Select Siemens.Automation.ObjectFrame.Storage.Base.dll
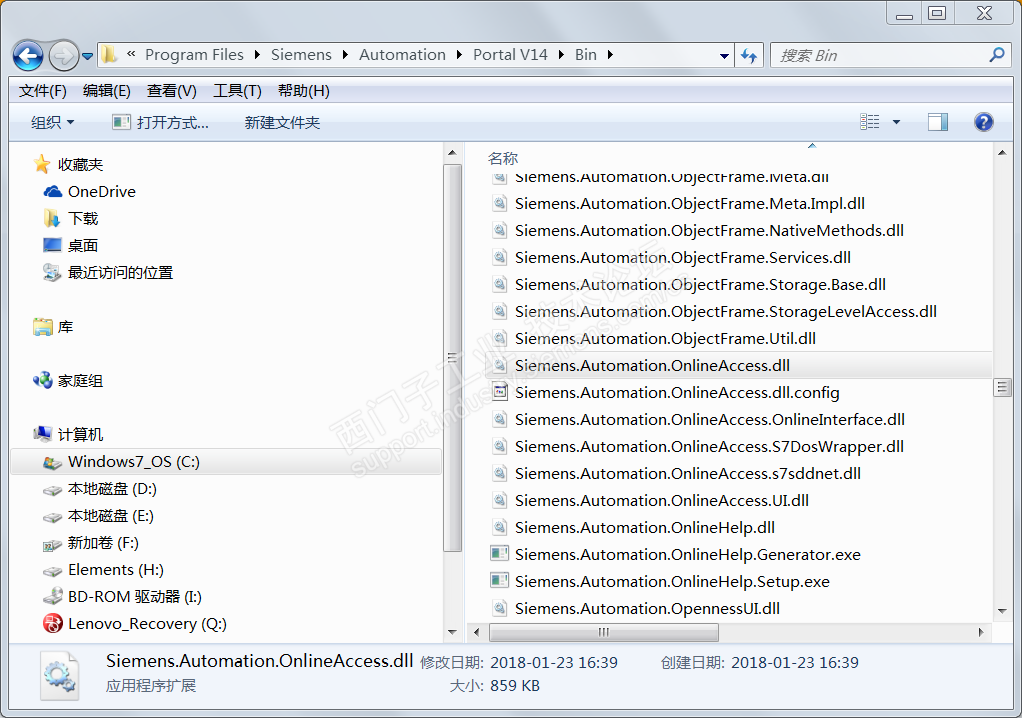1022x718 pixels. pos(700,285)
